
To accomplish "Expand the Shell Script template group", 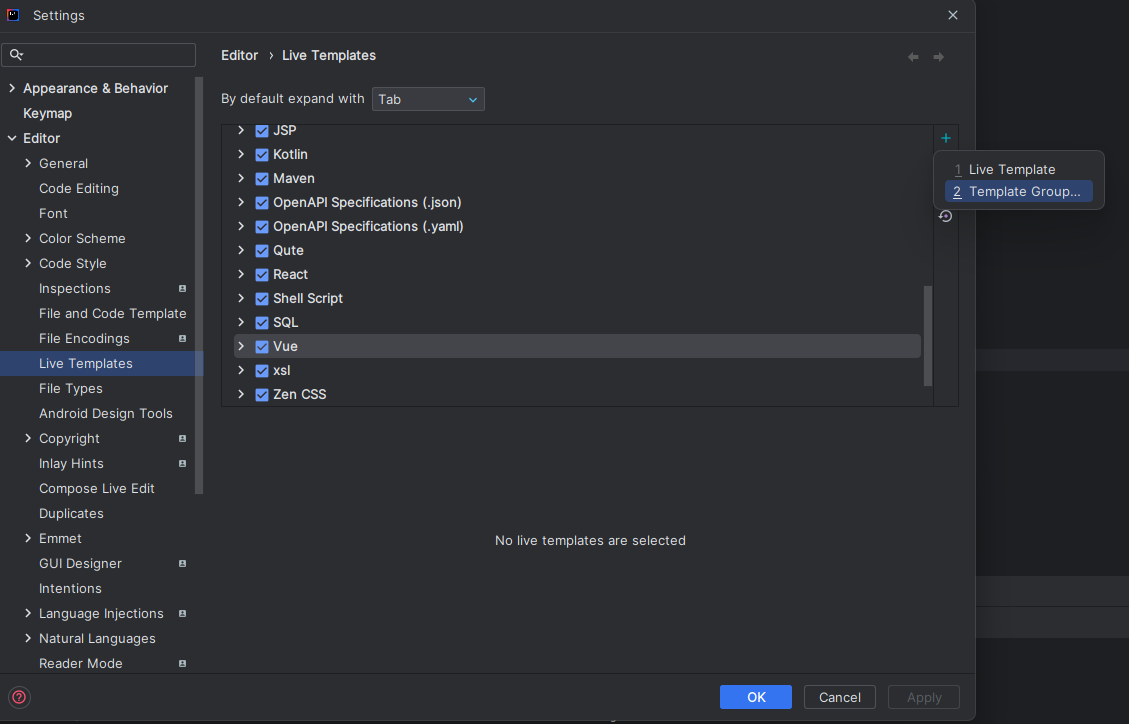I will 240,298.
